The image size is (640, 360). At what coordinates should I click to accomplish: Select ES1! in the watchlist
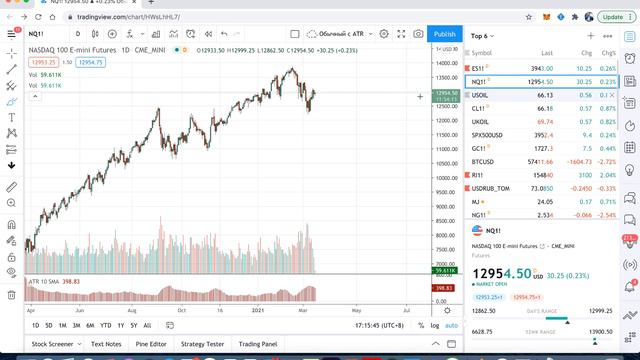pyautogui.click(x=542, y=69)
